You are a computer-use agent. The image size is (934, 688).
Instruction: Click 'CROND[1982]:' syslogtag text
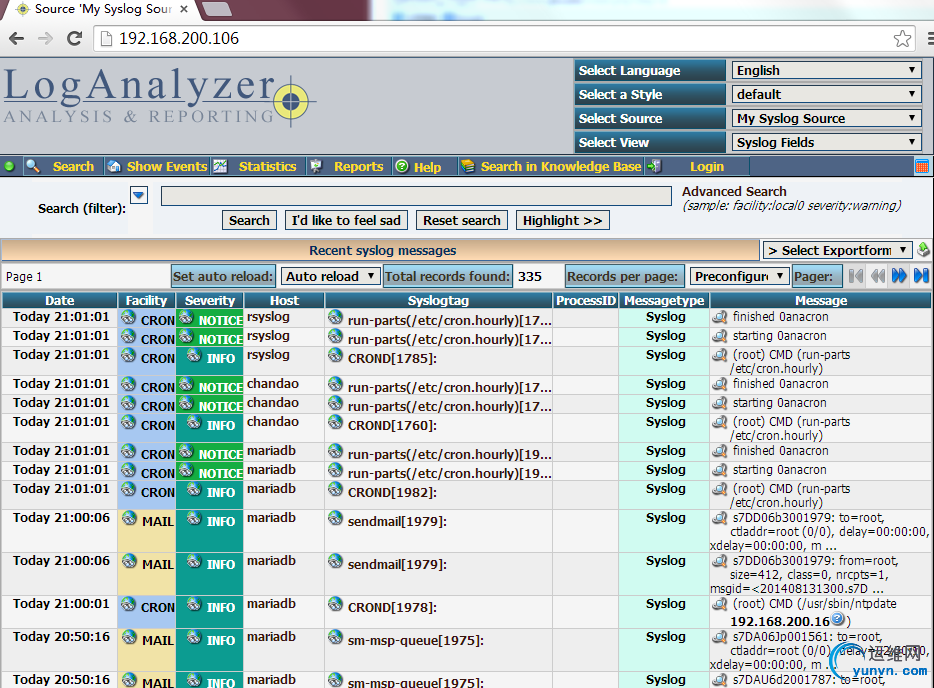point(392,493)
